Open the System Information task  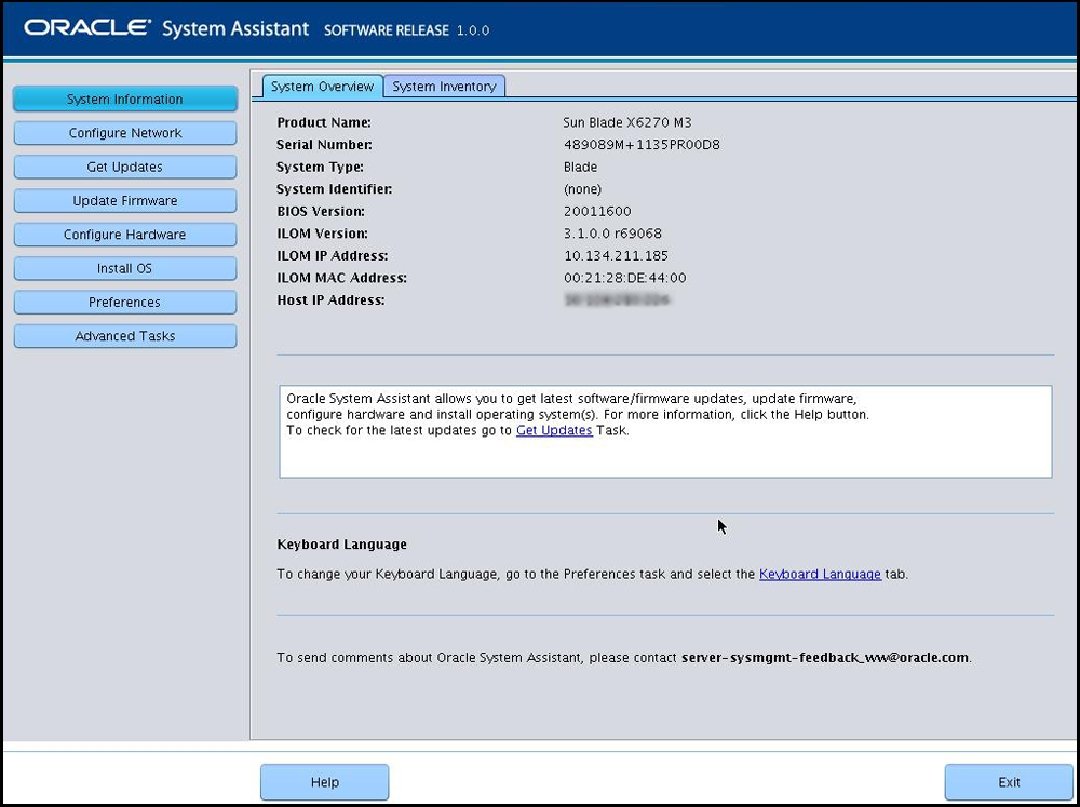click(124, 99)
